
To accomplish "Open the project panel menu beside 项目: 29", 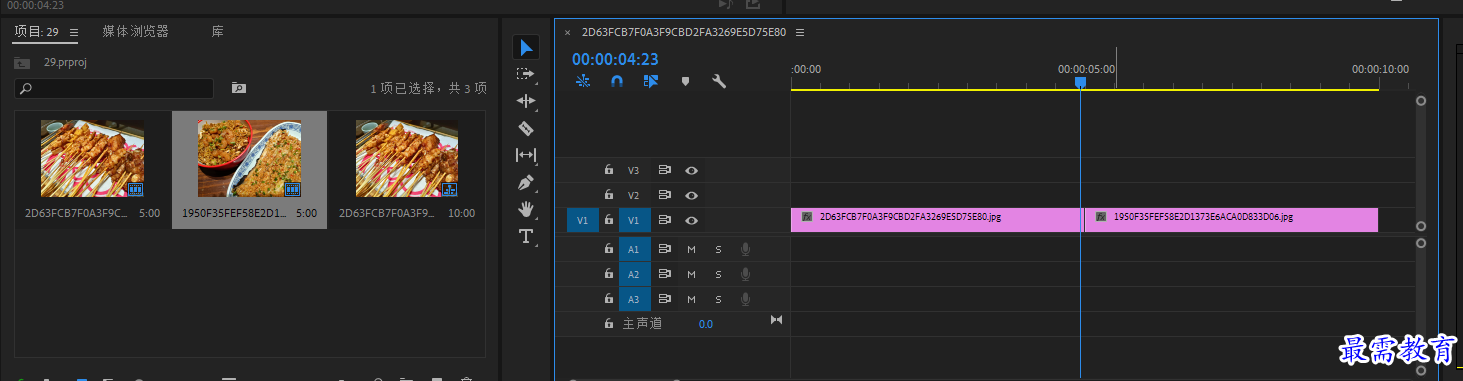I will click(73, 32).
